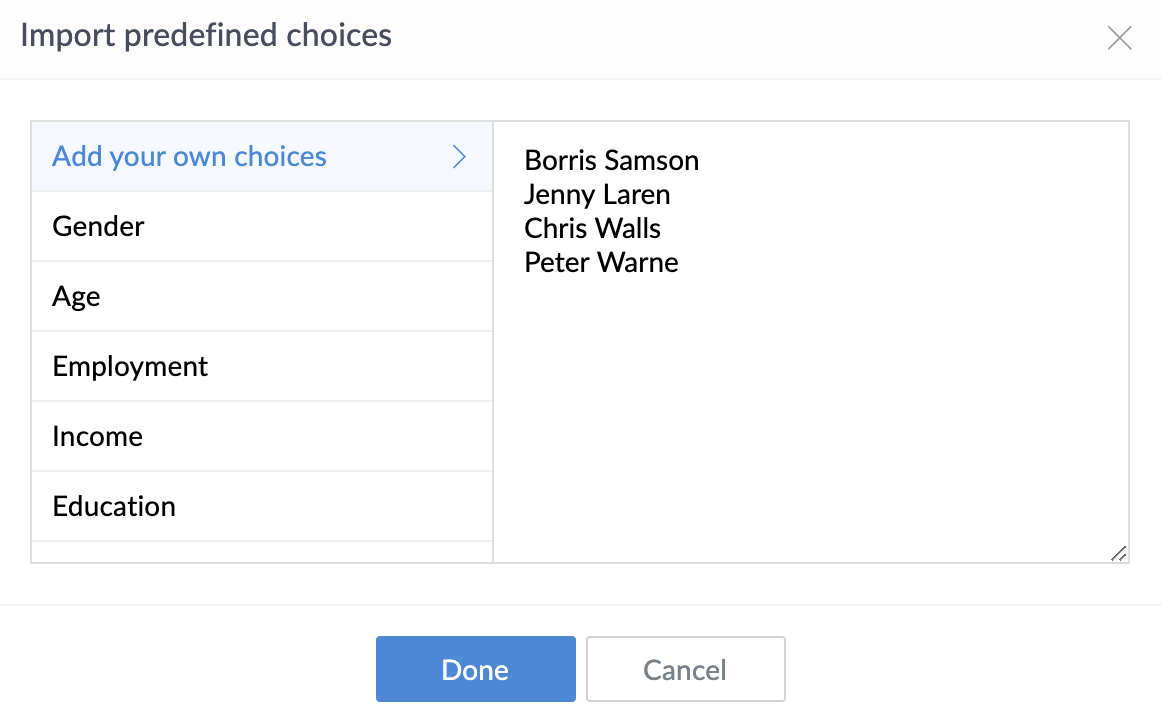Select the Add your own choices option
The width and height of the screenshot is (1162, 724).
tap(190, 157)
